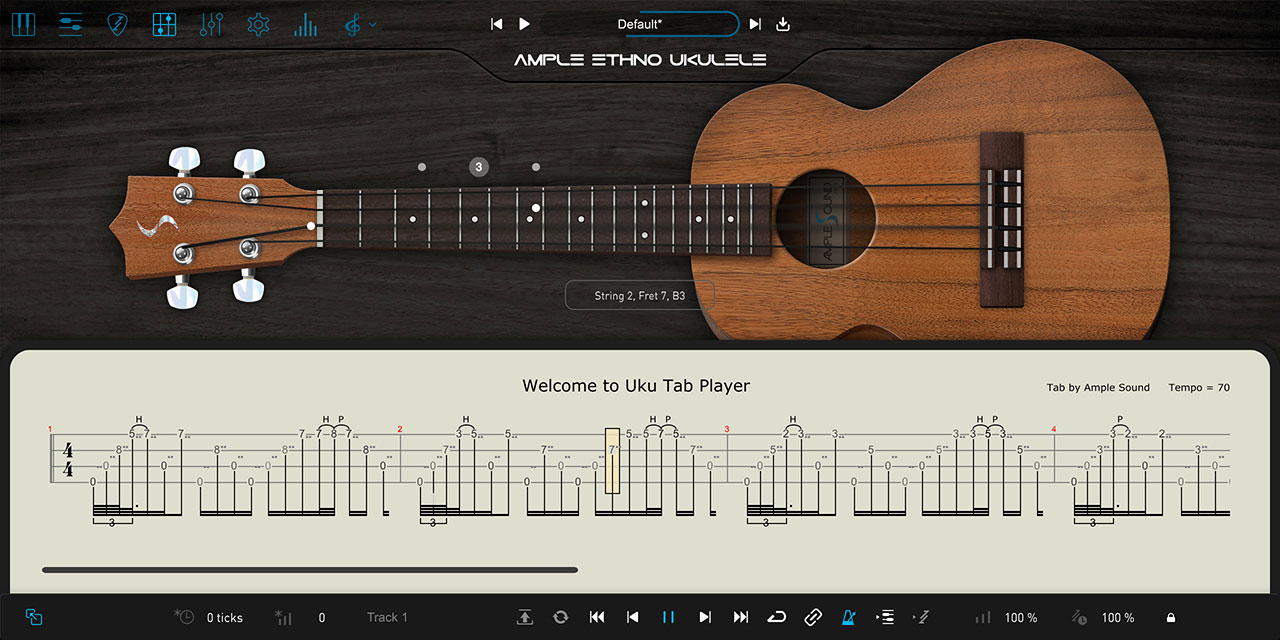The image size is (1280, 640).
Task: Toggle the lock icon at bottom right
Action: click(x=1170, y=618)
